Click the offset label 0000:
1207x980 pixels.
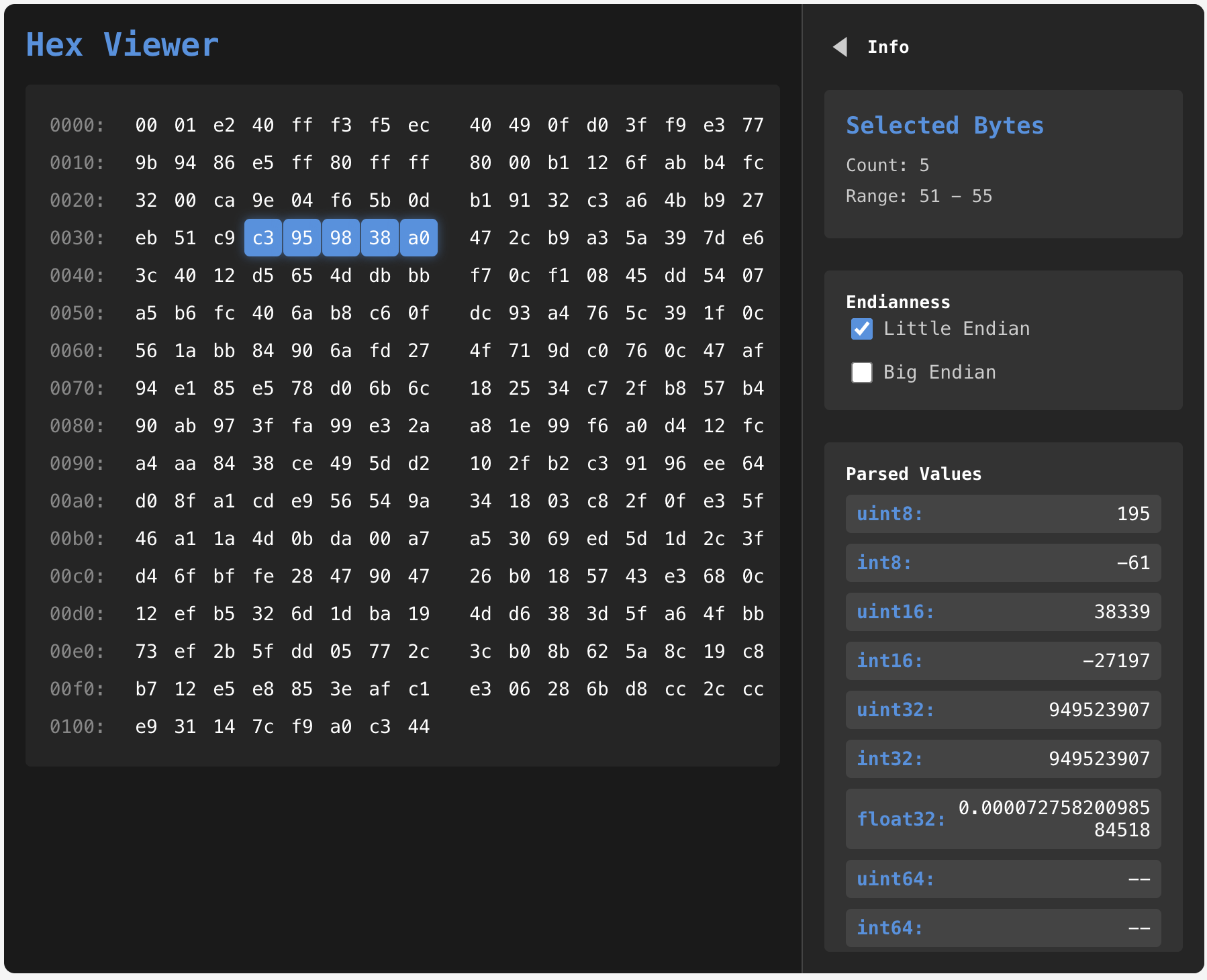(77, 125)
